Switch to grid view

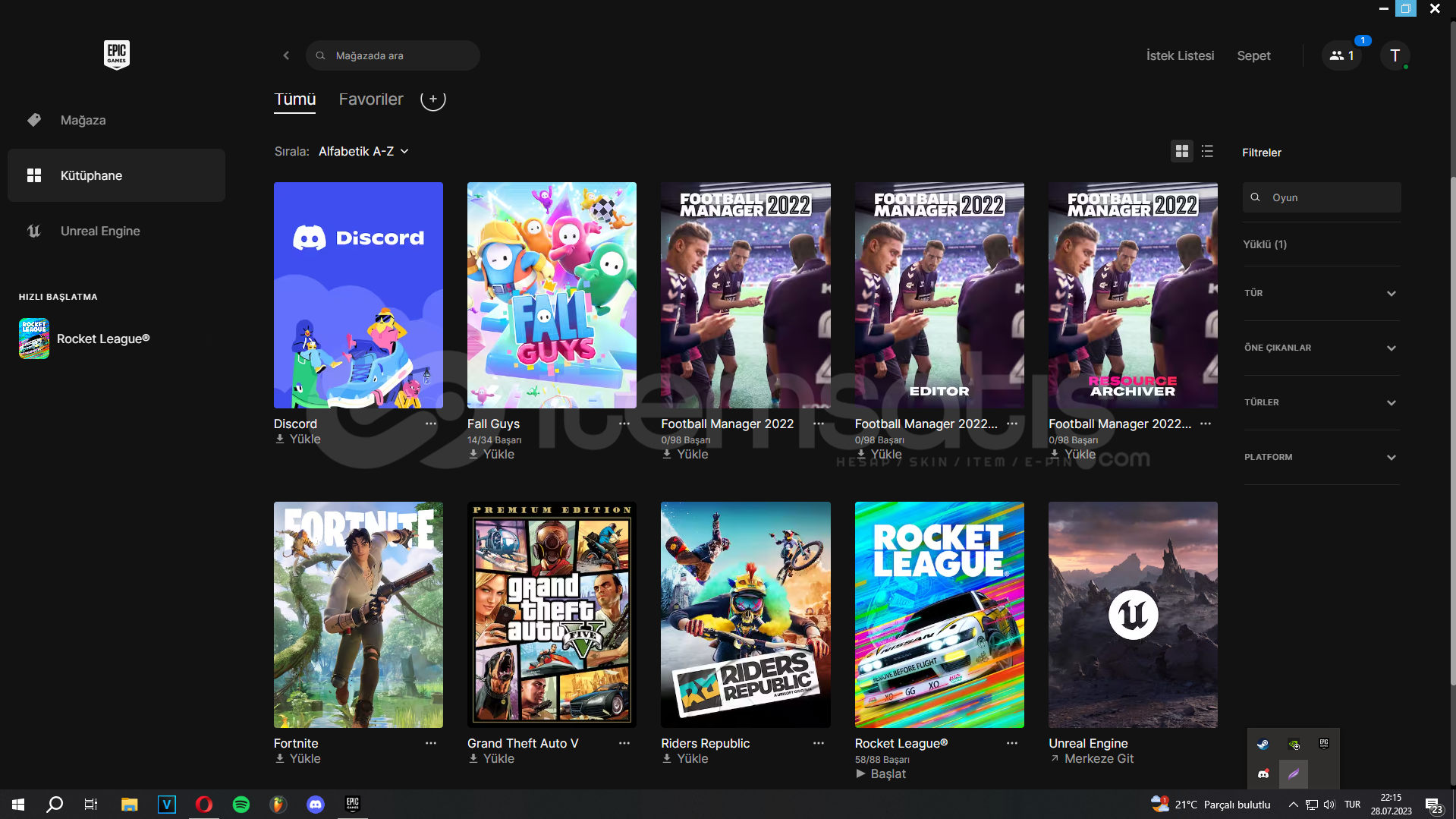(1182, 152)
